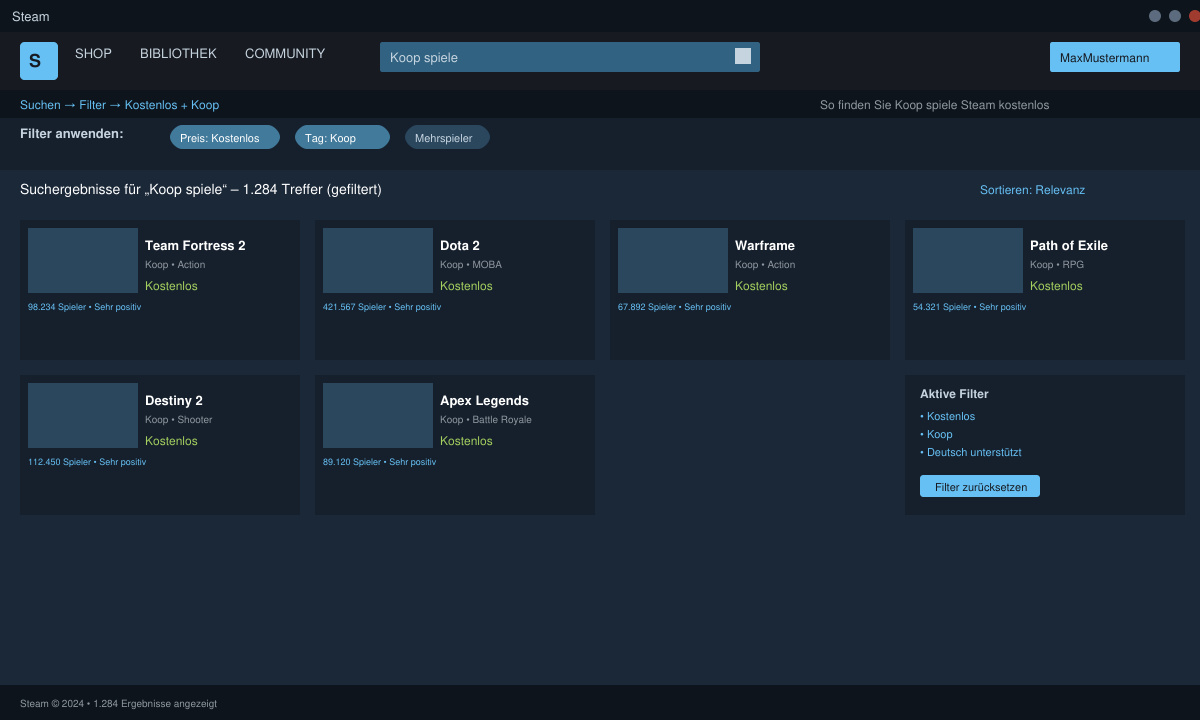Click the search submit square icon
Viewport: 1200px width, 720px height.
(x=743, y=56)
